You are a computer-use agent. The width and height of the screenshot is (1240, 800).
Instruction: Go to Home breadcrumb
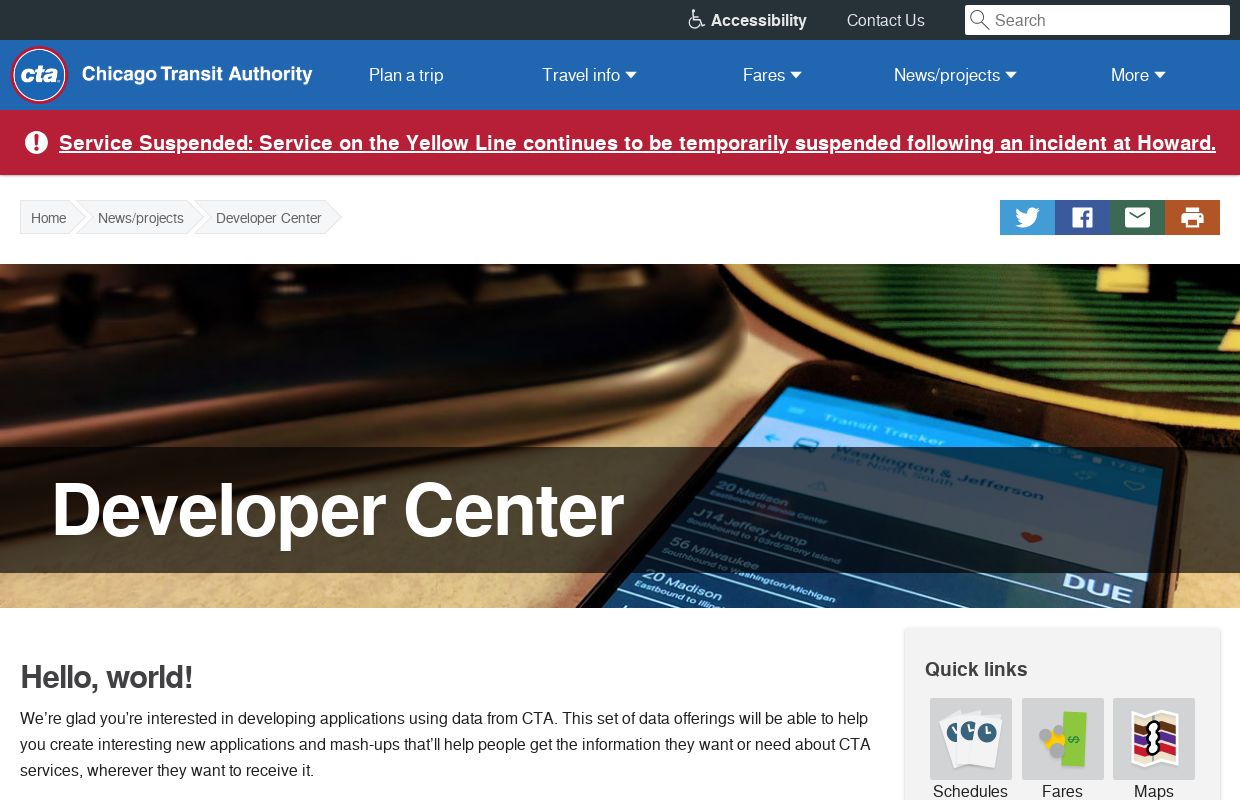[x=48, y=218]
